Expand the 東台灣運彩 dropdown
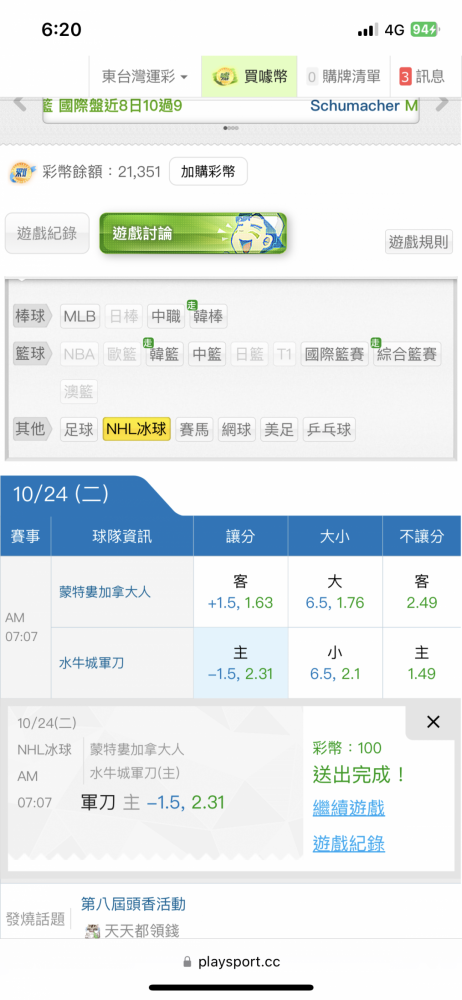This screenshot has width=462, height=1000. click(145, 77)
